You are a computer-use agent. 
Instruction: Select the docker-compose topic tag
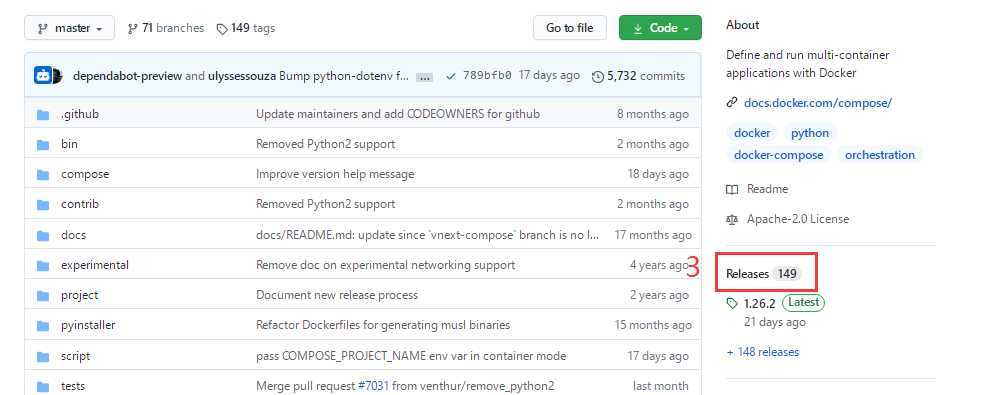click(x=779, y=155)
